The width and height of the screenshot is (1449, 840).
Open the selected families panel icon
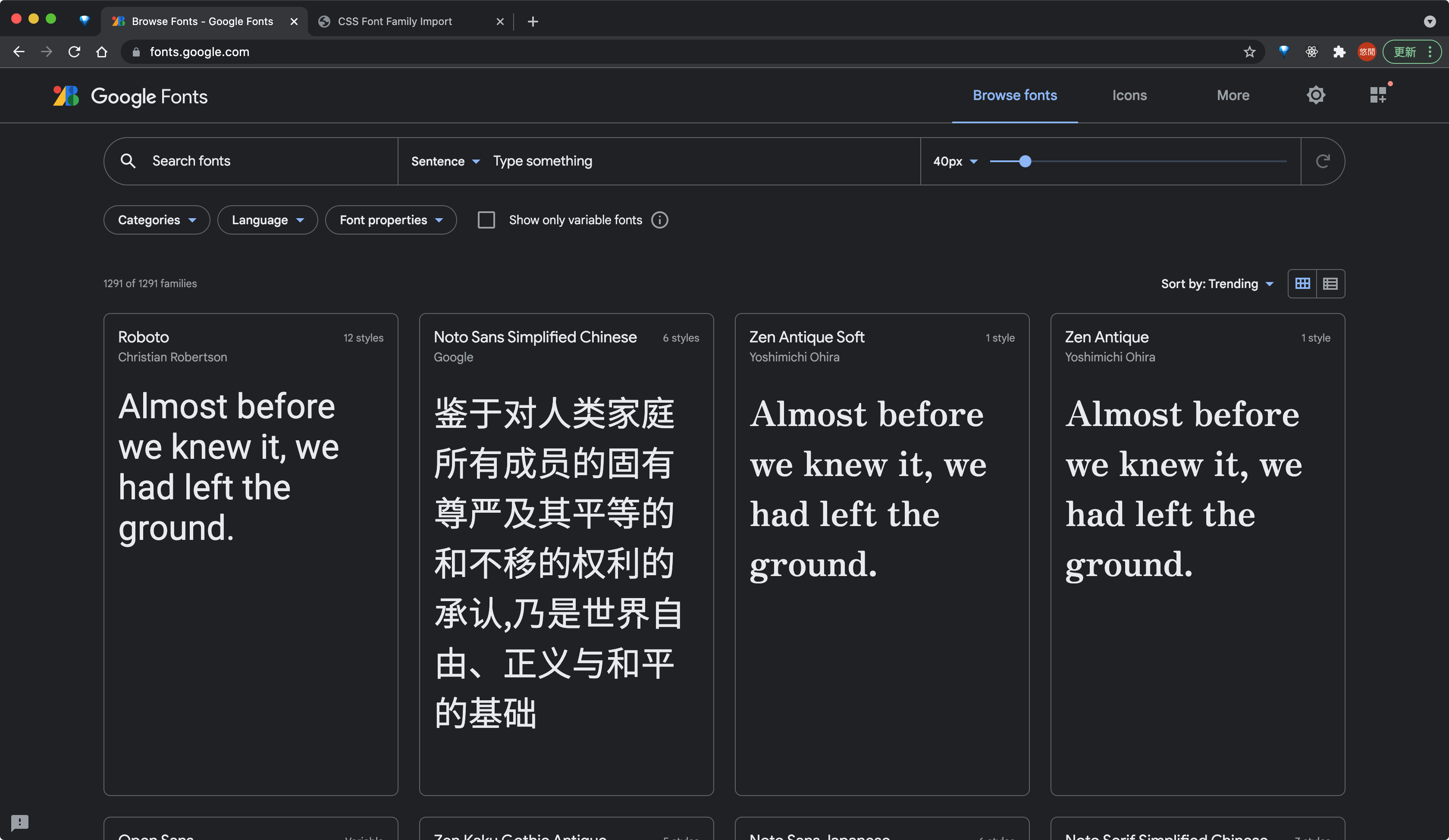point(1378,95)
